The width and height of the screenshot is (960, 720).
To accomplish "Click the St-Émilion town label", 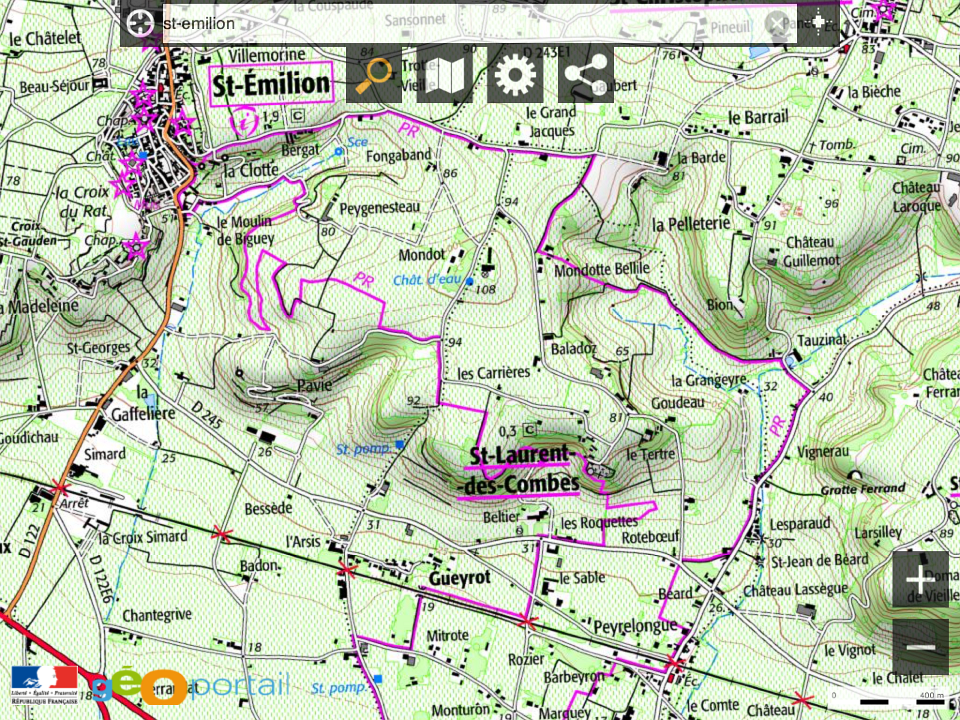I will coord(271,85).
